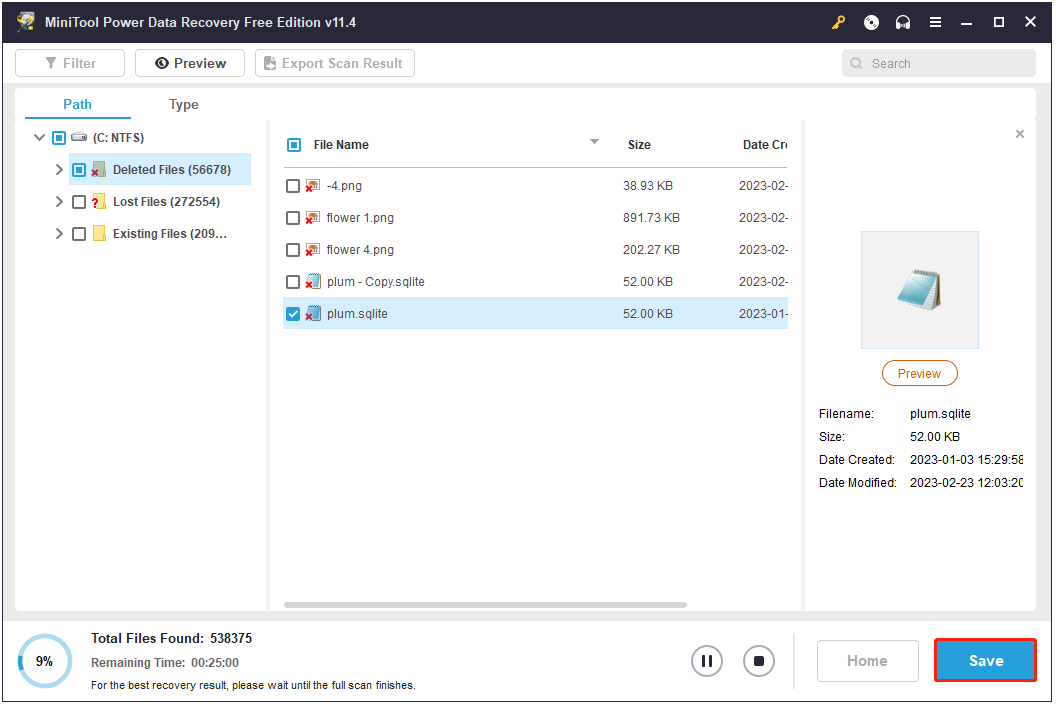Uncheck the plum.sqlite checkbox

pyautogui.click(x=293, y=314)
